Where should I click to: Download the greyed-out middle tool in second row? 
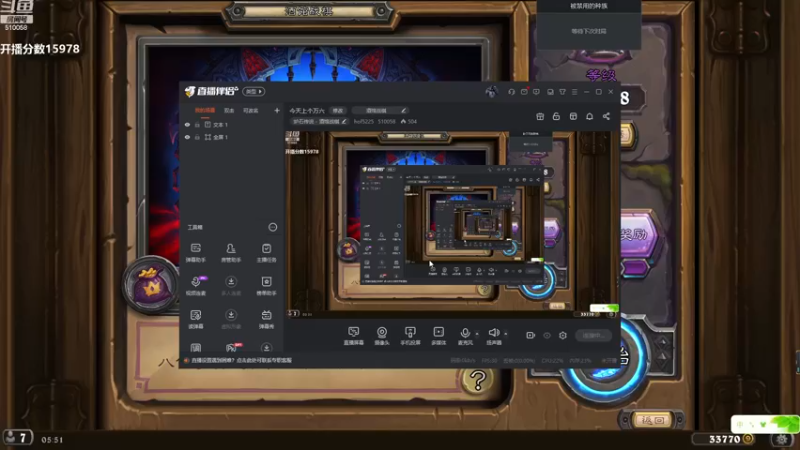[231, 286]
